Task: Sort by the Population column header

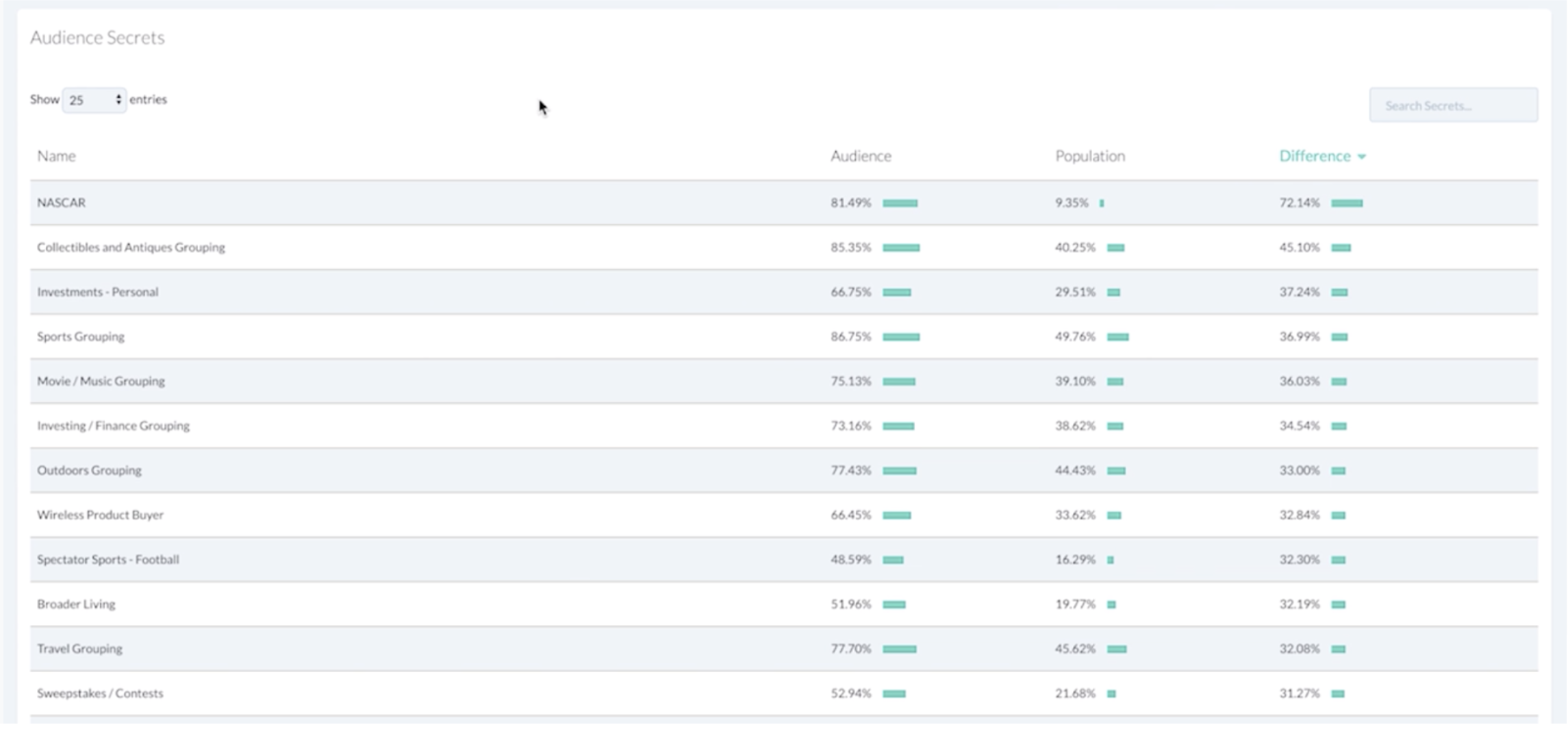Action: [x=1089, y=156]
